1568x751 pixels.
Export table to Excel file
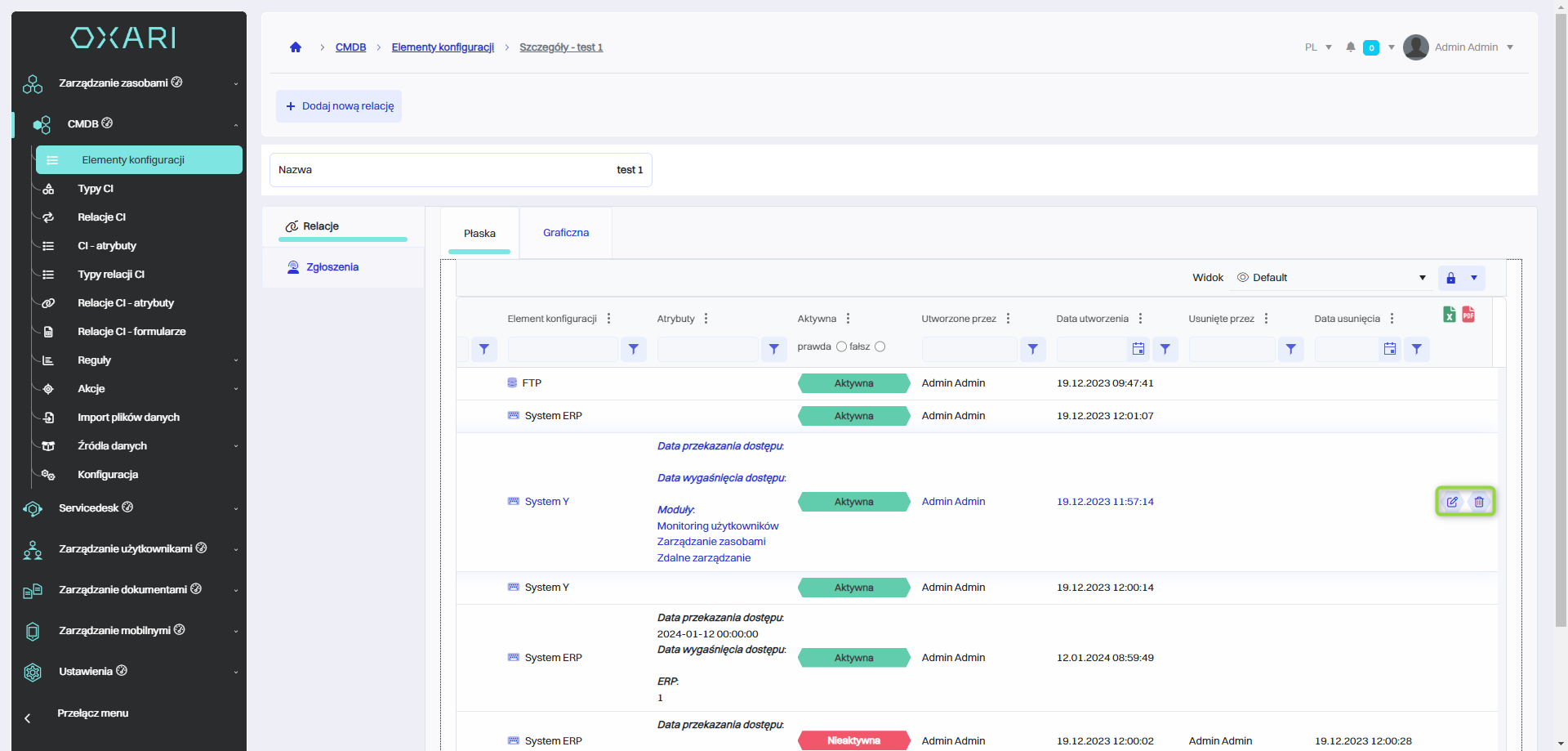pyautogui.click(x=1449, y=315)
